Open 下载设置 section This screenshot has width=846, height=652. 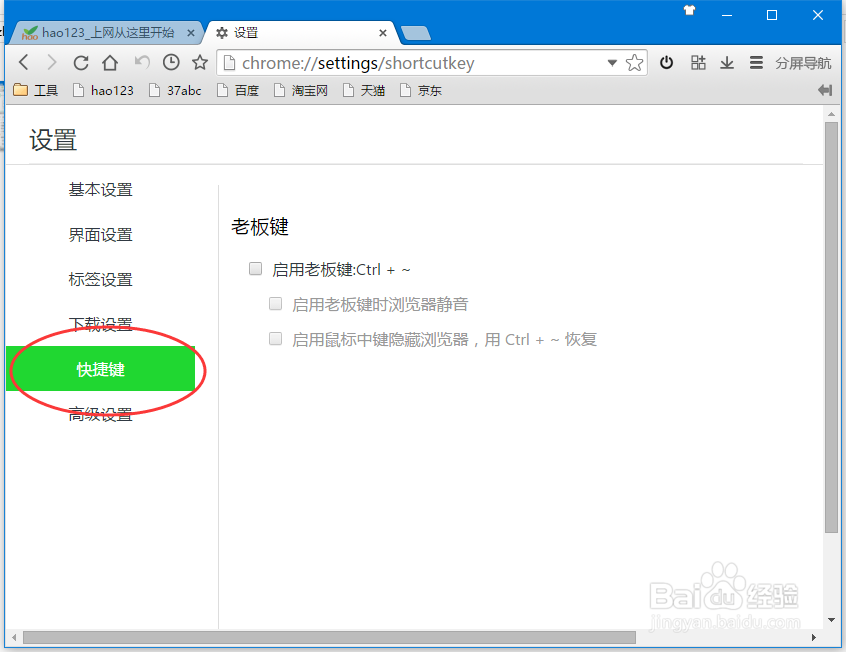click(x=100, y=324)
